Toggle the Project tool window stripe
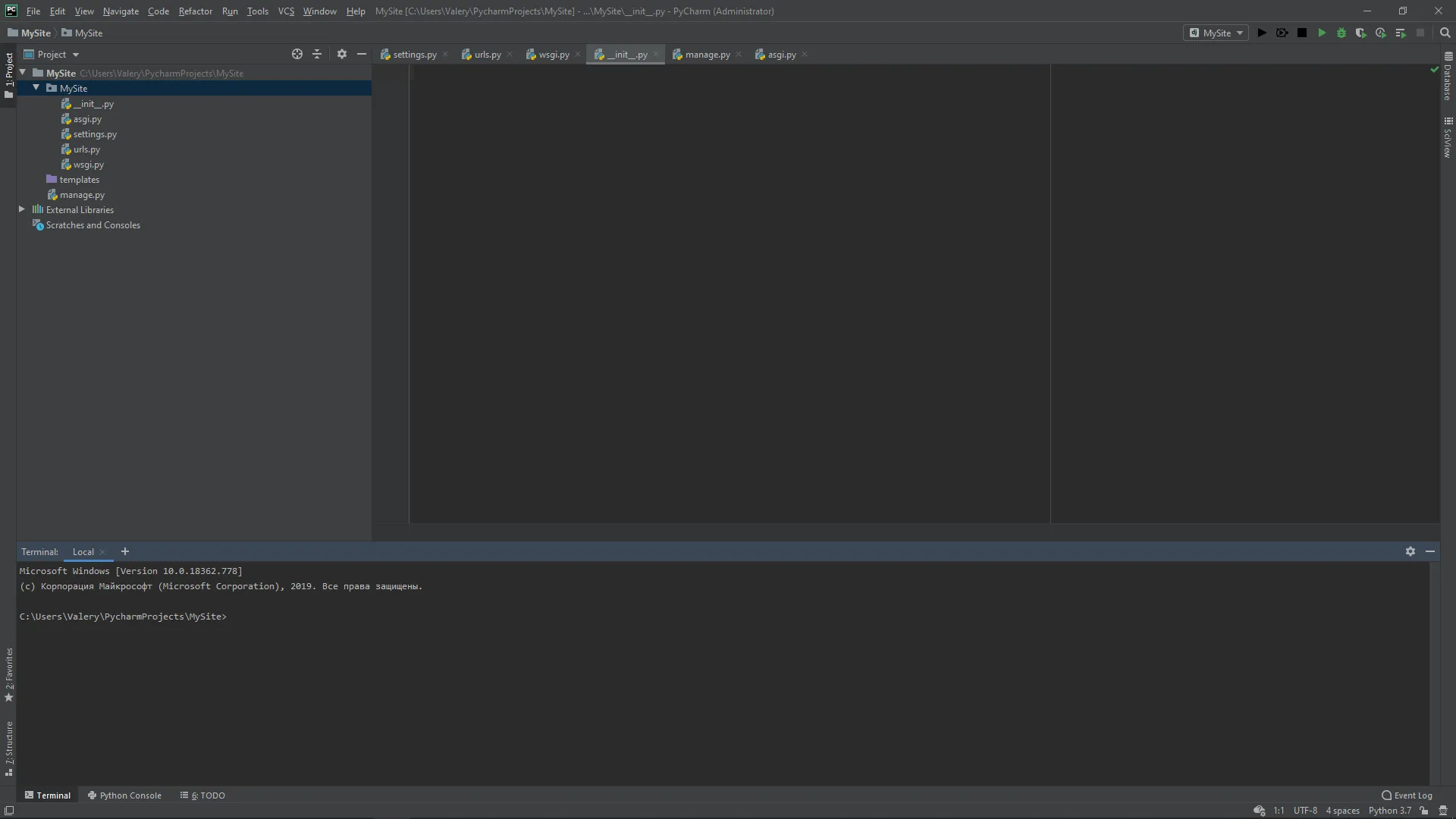Viewport: 1456px width, 819px height. point(9,74)
